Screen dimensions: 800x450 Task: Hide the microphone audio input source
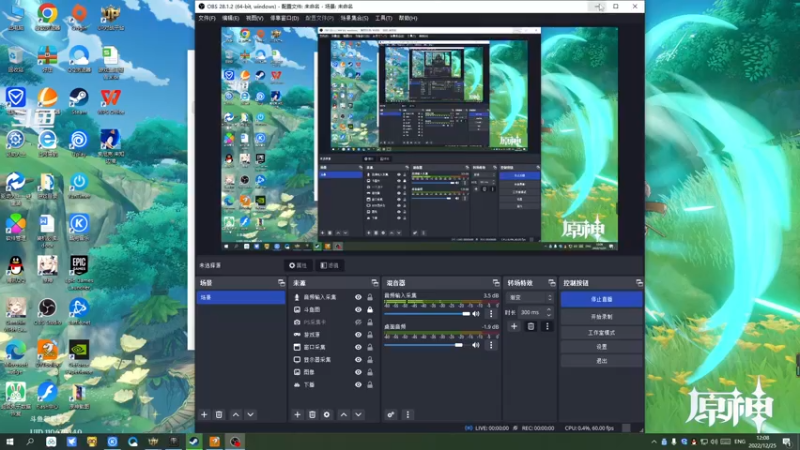358,297
